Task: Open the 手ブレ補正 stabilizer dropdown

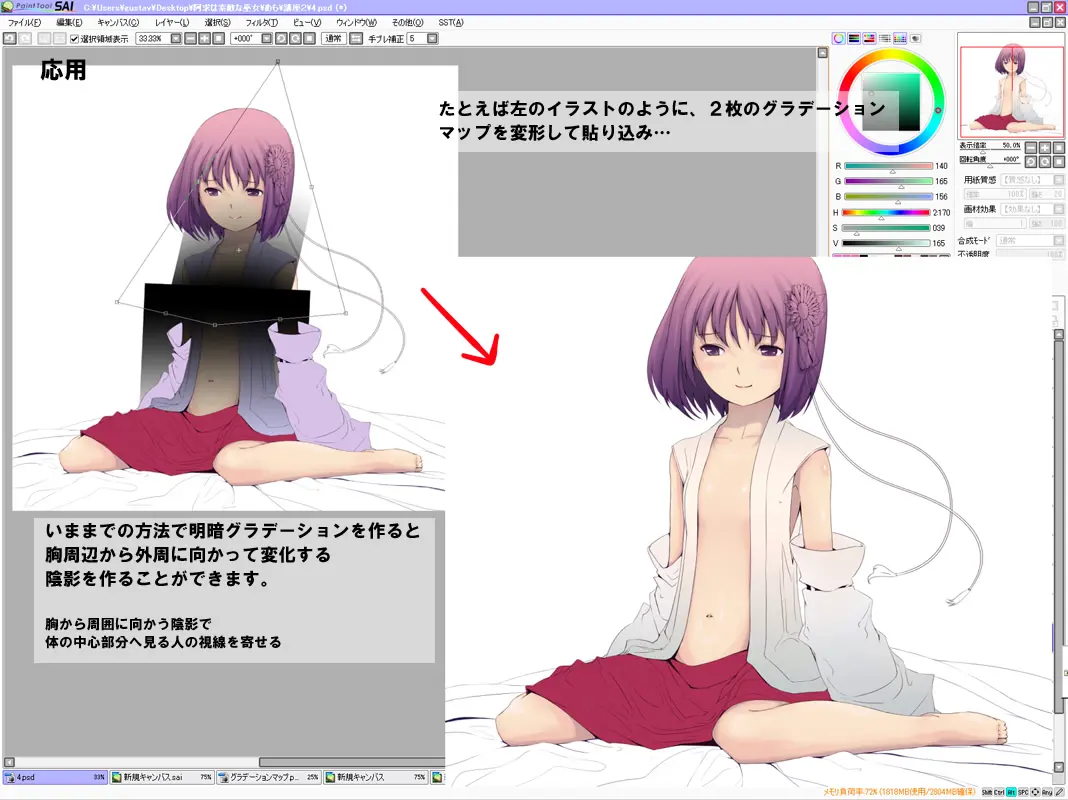Action: coord(432,39)
